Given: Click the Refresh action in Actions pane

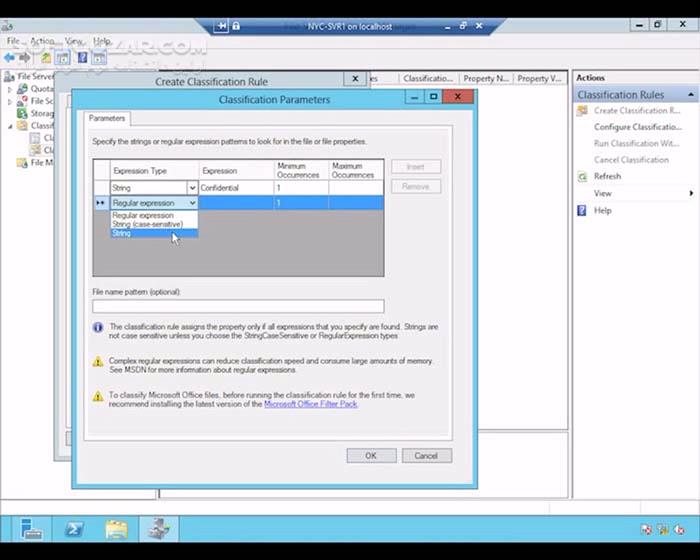Looking at the screenshot, I should 607,176.
